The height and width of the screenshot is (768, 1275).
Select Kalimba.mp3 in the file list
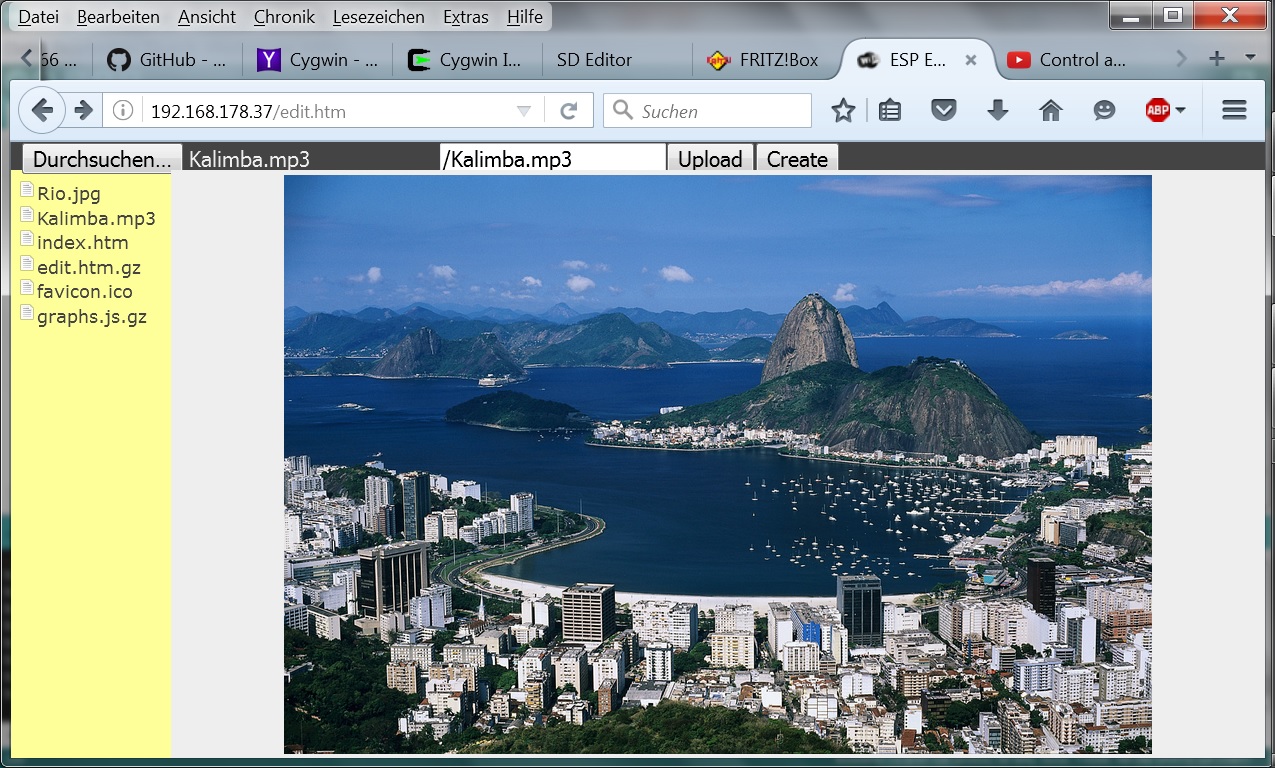[x=96, y=218]
